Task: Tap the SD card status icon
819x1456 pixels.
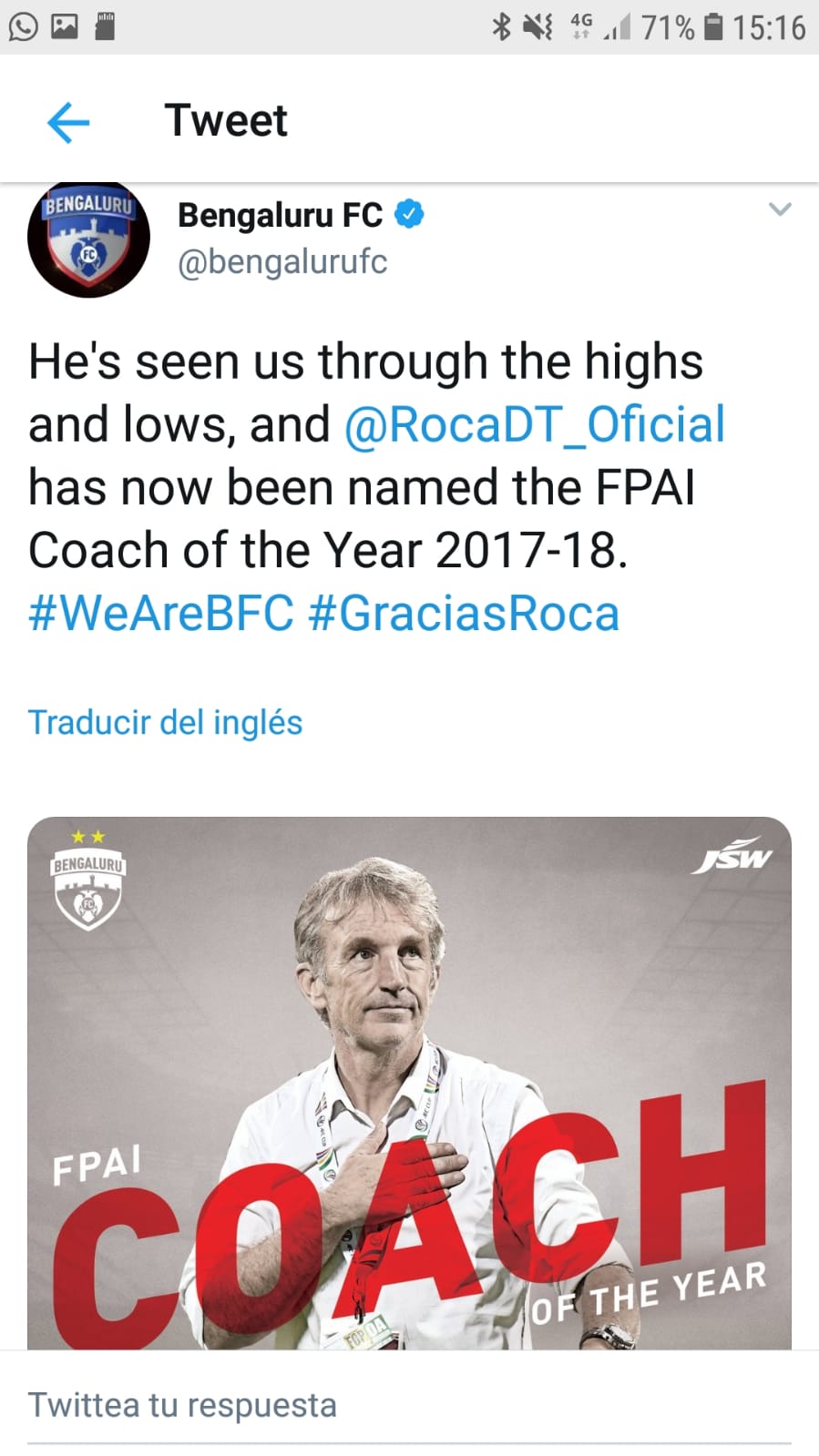Action: coord(106,26)
